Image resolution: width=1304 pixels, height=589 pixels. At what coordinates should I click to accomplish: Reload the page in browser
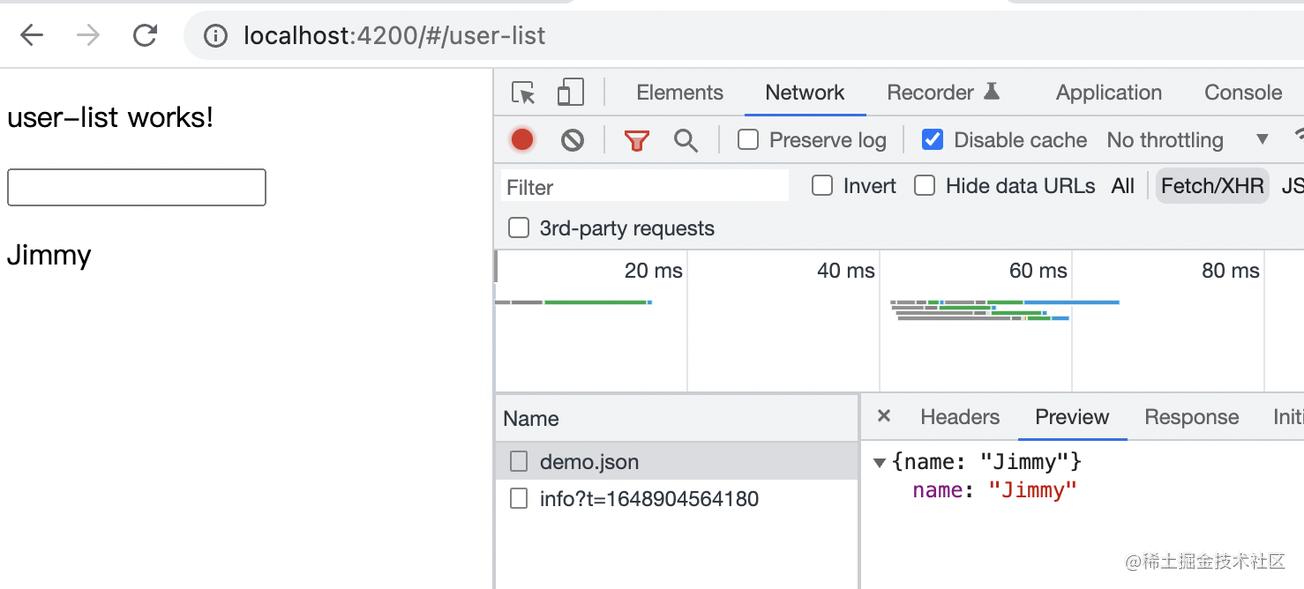[146, 36]
